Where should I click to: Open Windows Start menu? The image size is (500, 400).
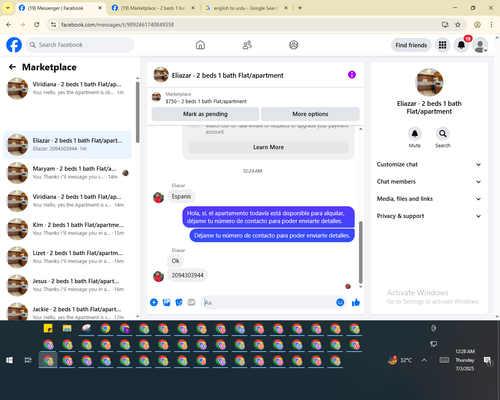(x=9, y=360)
